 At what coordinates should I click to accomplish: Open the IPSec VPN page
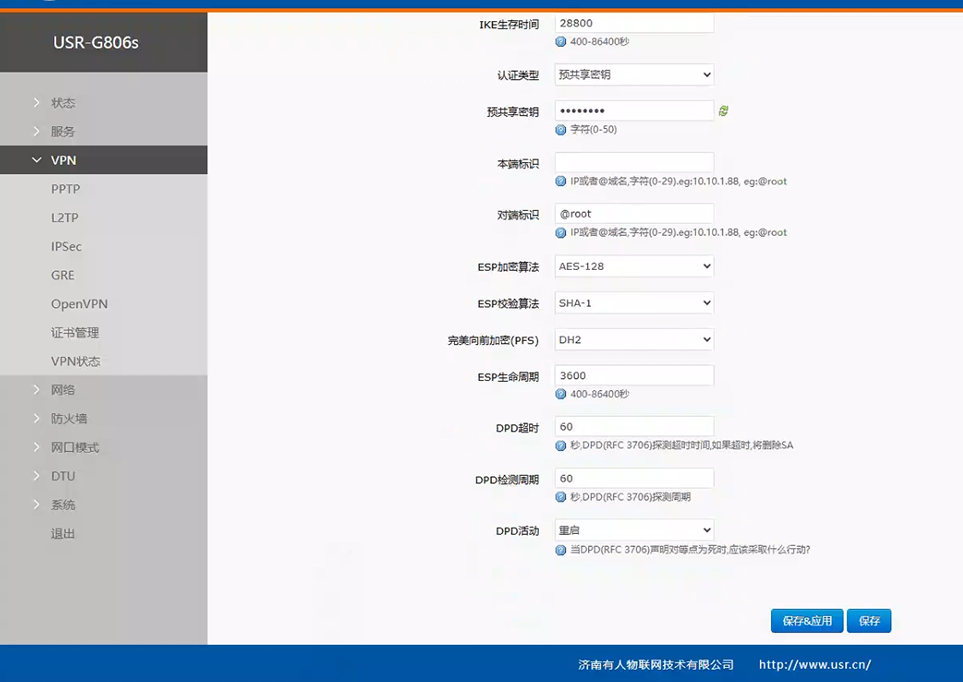click(66, 246)
